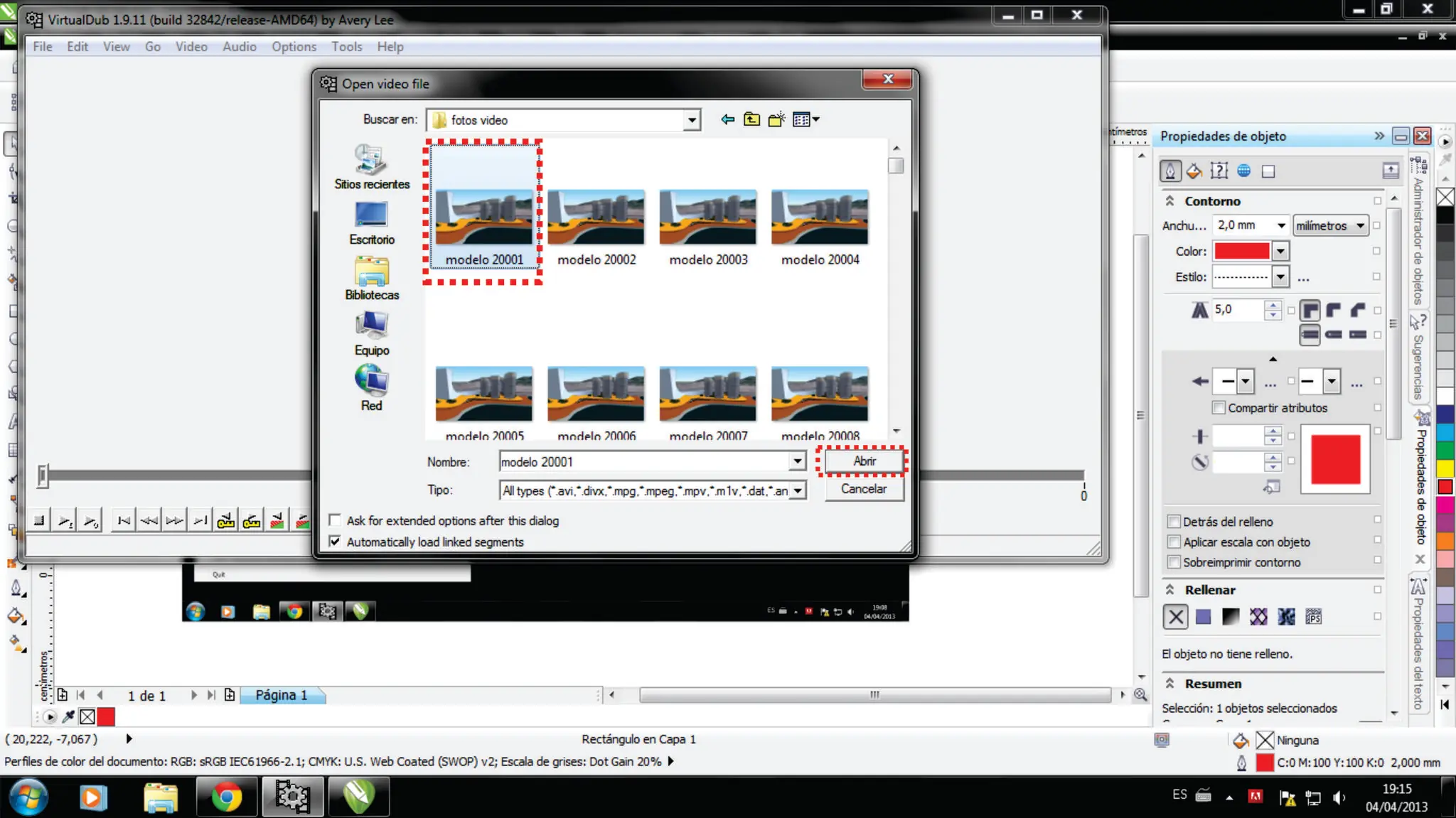Open VirtualDub Options menu
This screenshot has width=1456, height=818.
click(x=294, y=46)
